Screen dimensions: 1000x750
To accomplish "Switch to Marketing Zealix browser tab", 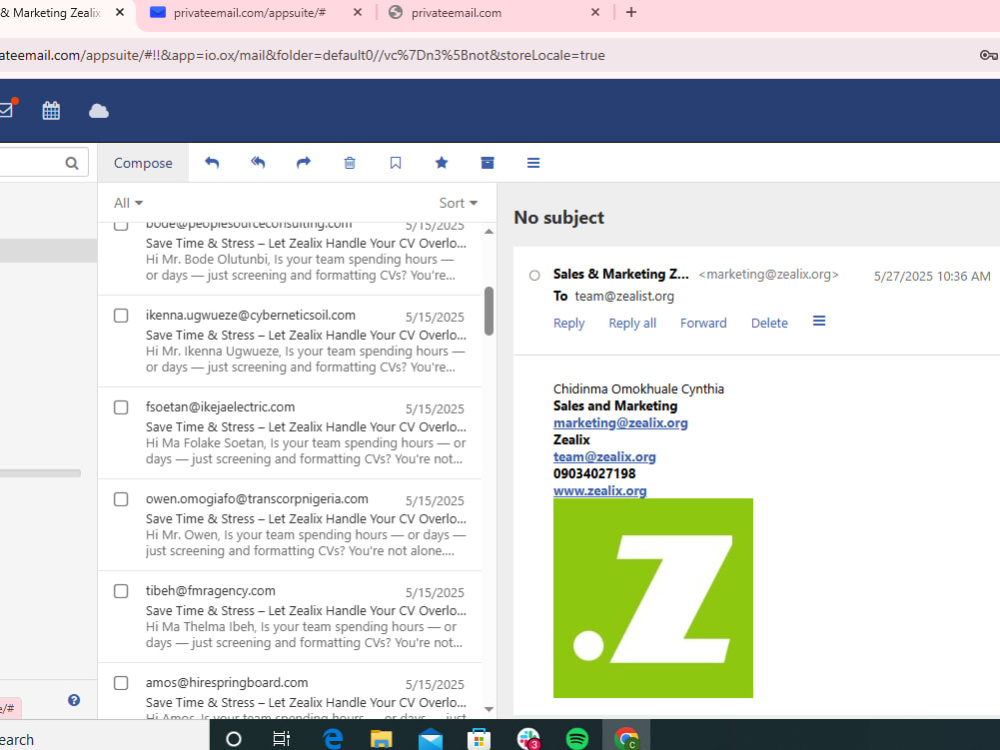I will (51, 13).
